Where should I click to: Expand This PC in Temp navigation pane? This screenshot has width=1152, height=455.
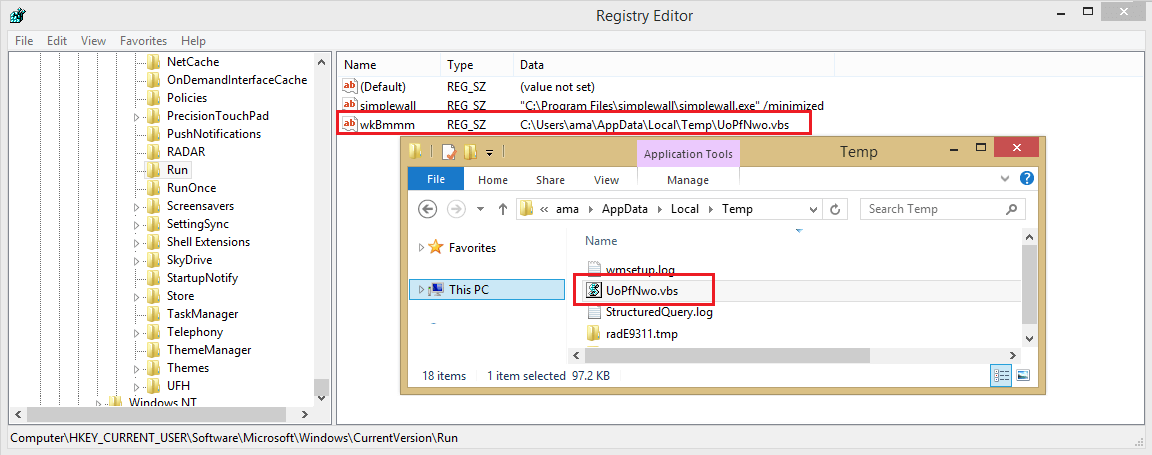tap(421, 290)
